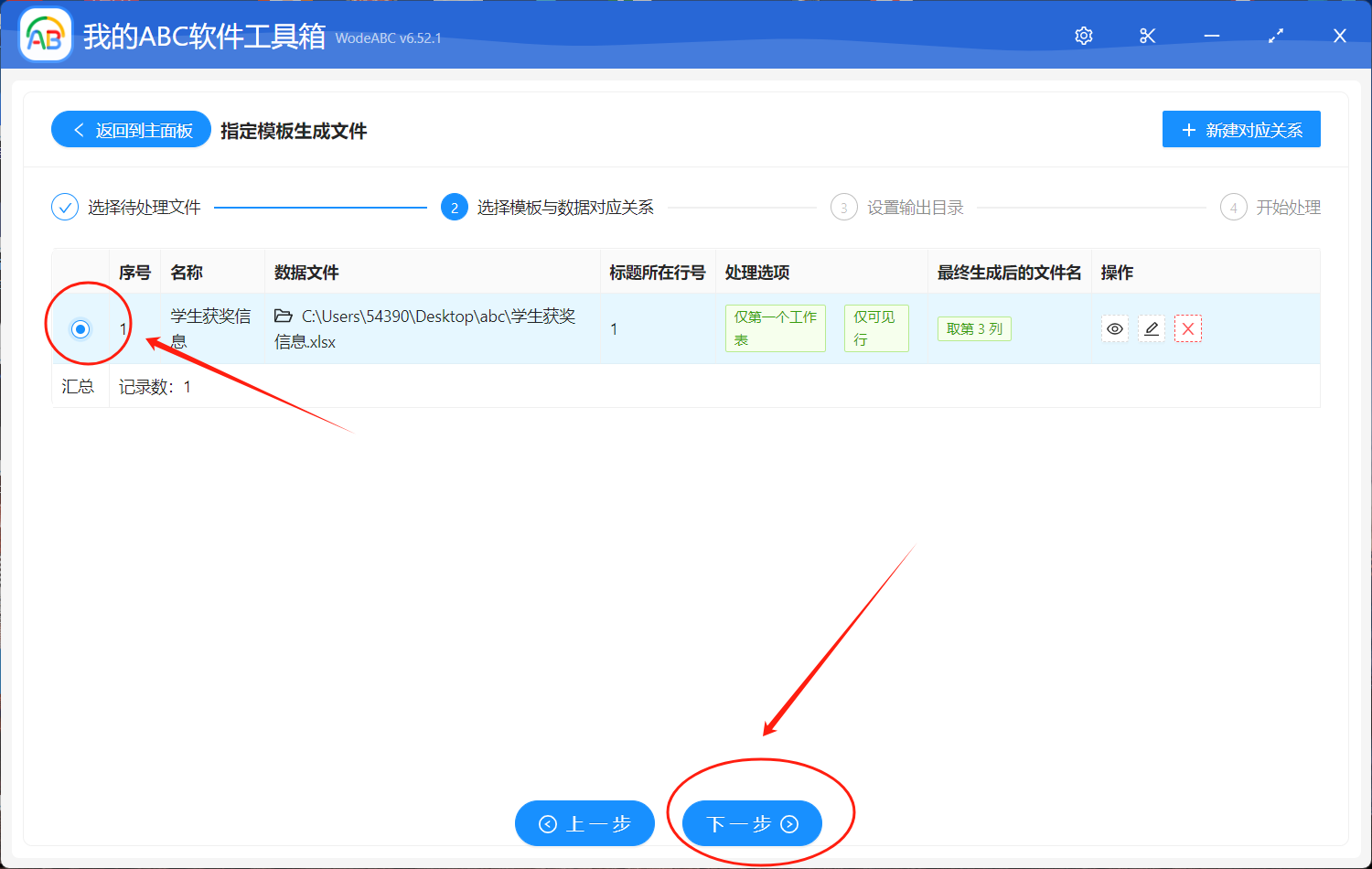This screenshot has width=1372, height=869.
Task: Delete the record with the red X icon
Action: (x=1188, y=328)
